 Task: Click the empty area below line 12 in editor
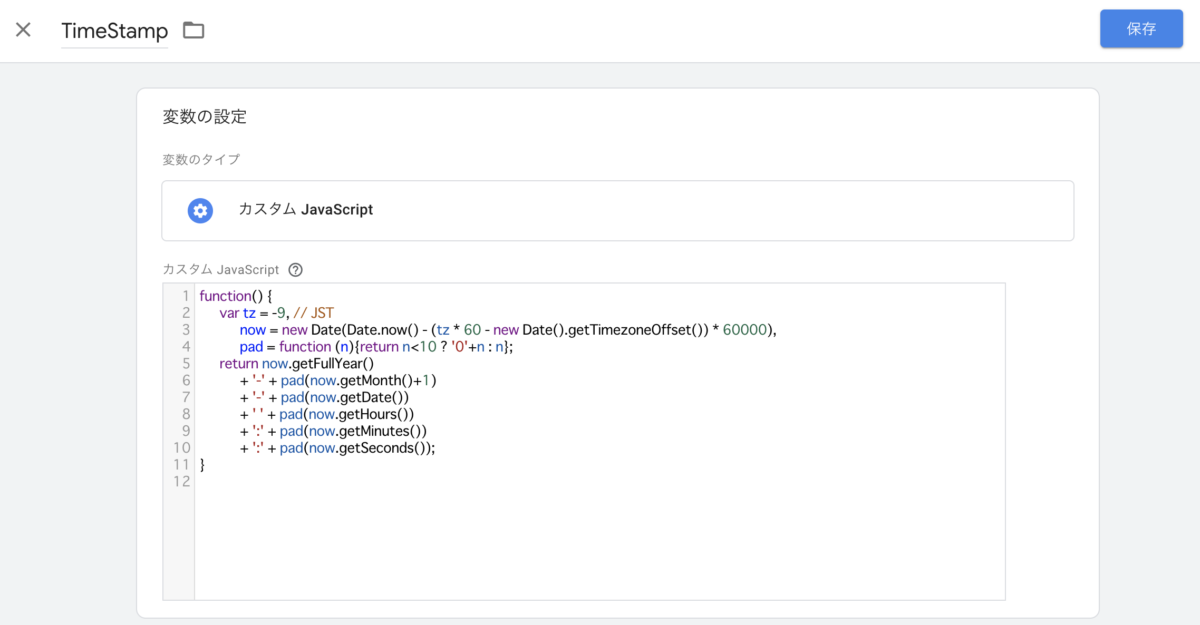point(600,540)
